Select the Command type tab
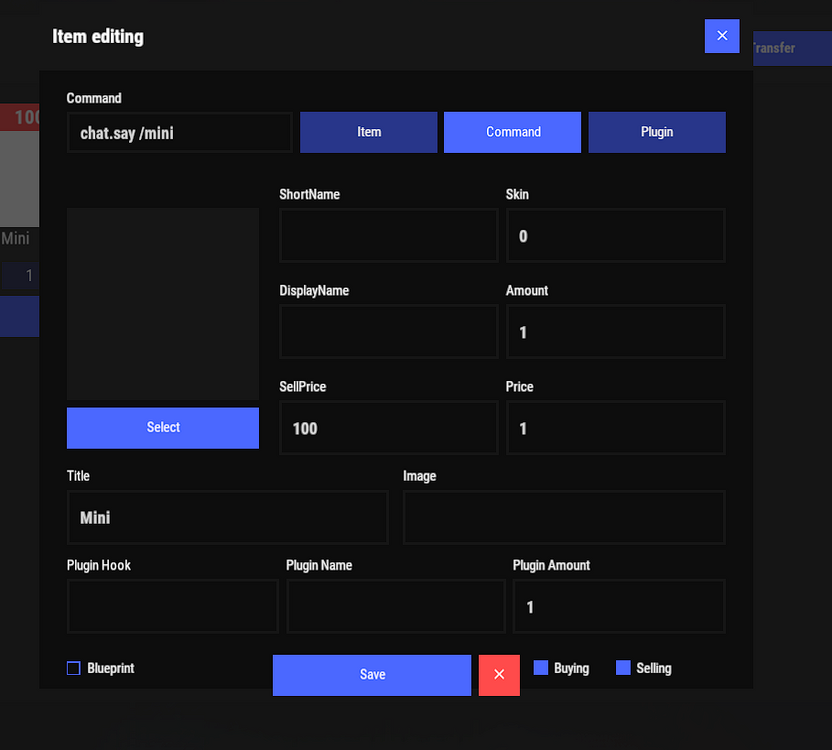Screen dimensions: 832x750 point(512,132)
